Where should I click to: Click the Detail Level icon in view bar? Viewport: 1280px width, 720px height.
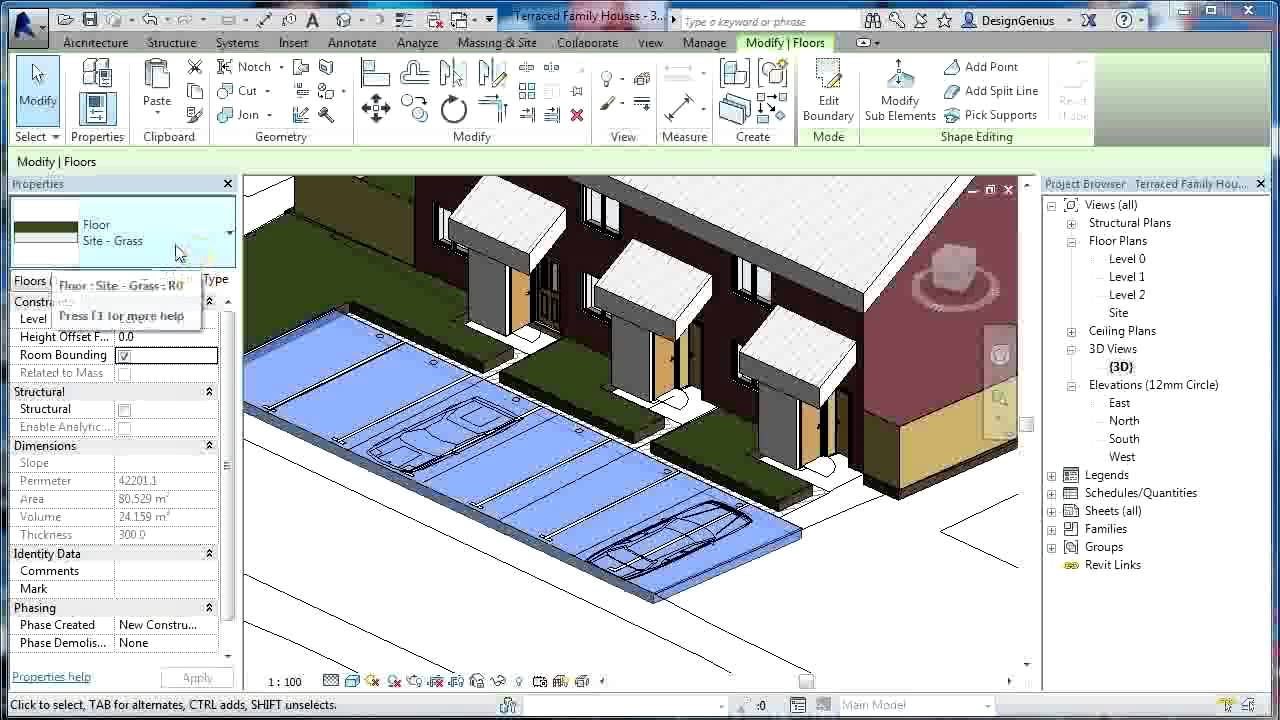(331, 681)
